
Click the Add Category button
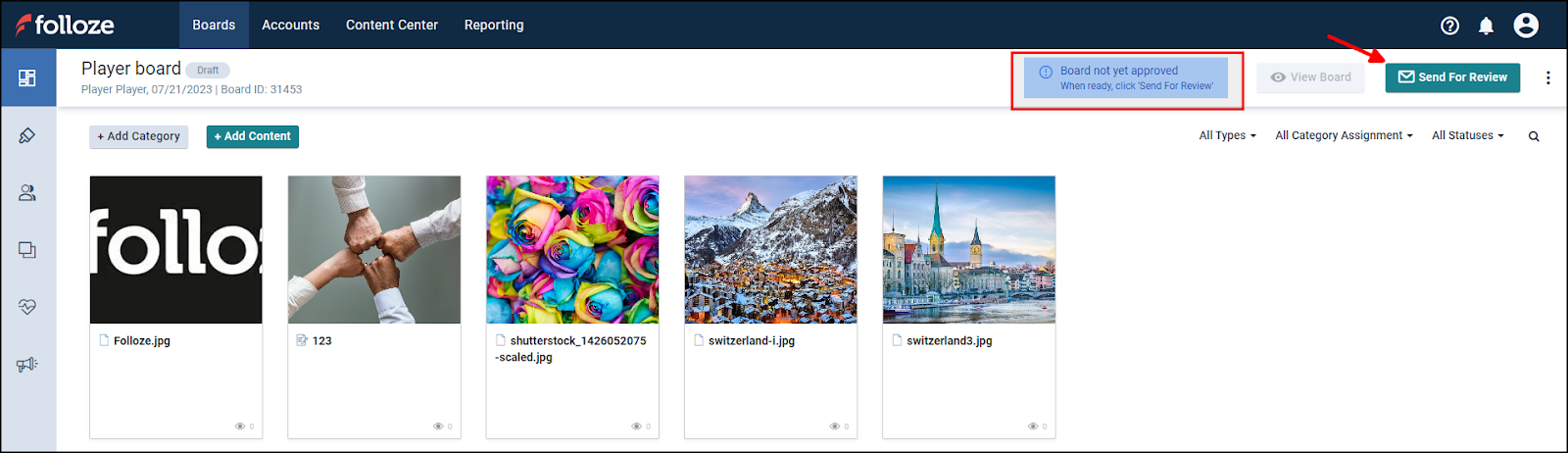[138, 136]
